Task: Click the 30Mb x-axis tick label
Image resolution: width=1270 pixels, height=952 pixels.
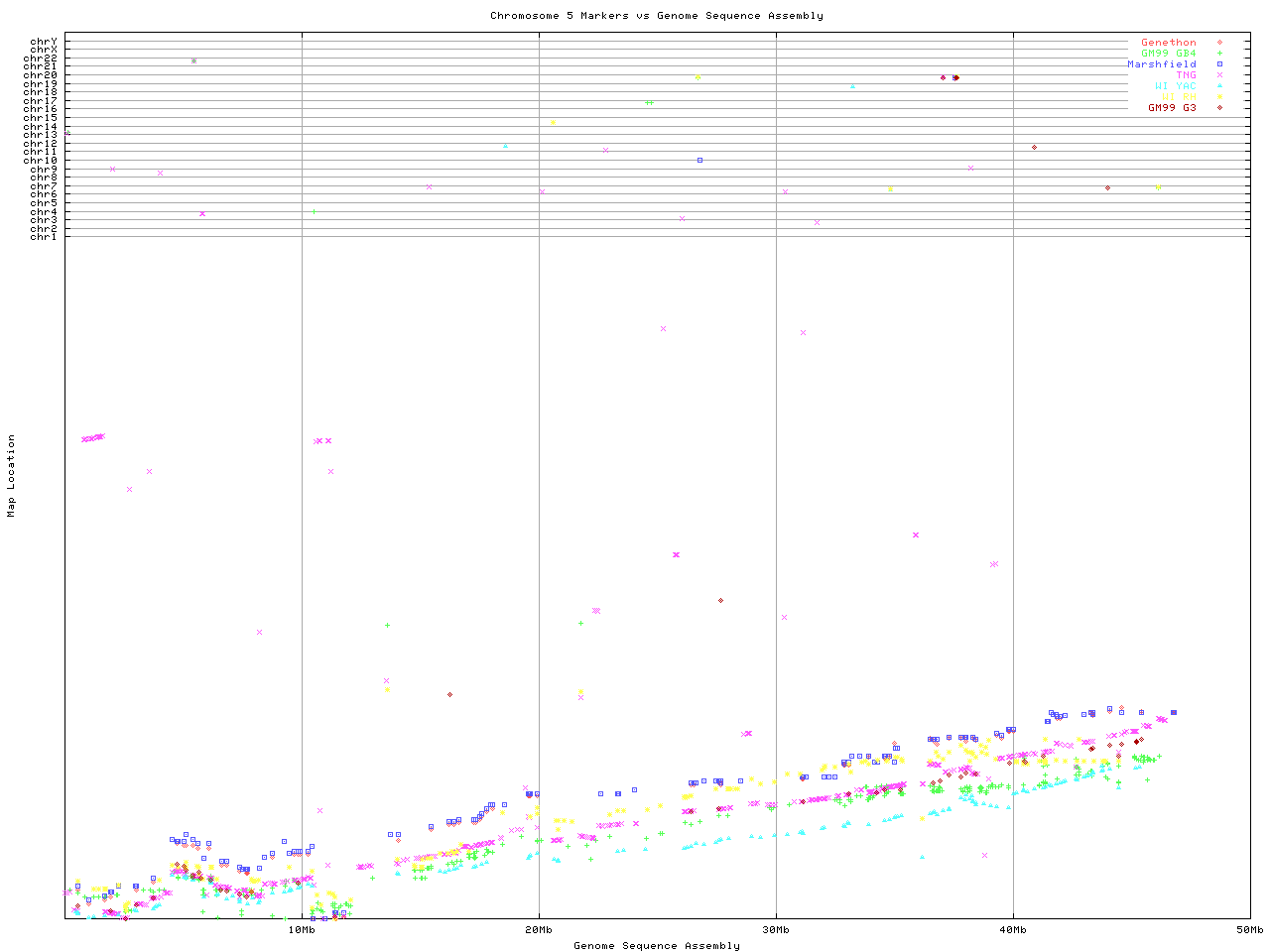Action: pos(776,930)
